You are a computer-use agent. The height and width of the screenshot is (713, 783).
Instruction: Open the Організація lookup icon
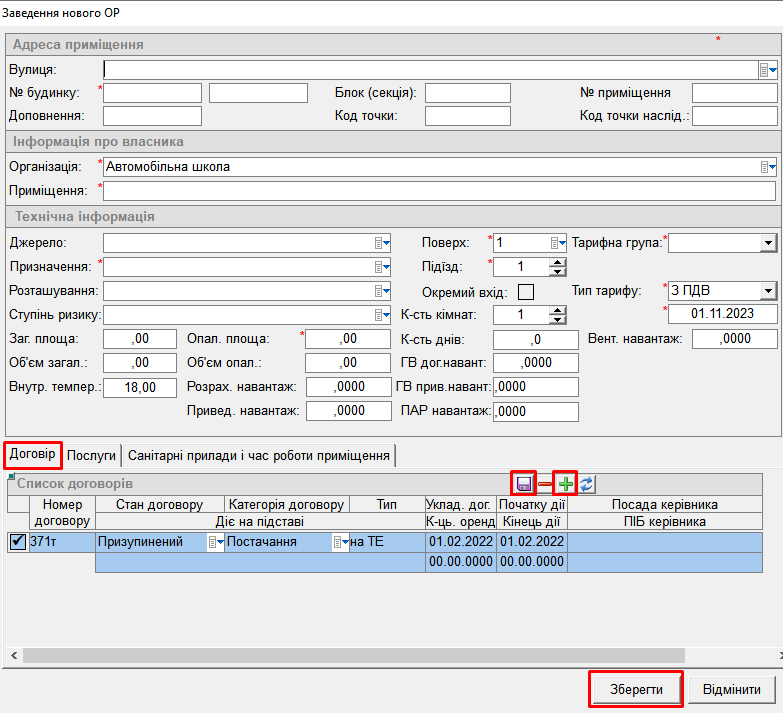768,167
